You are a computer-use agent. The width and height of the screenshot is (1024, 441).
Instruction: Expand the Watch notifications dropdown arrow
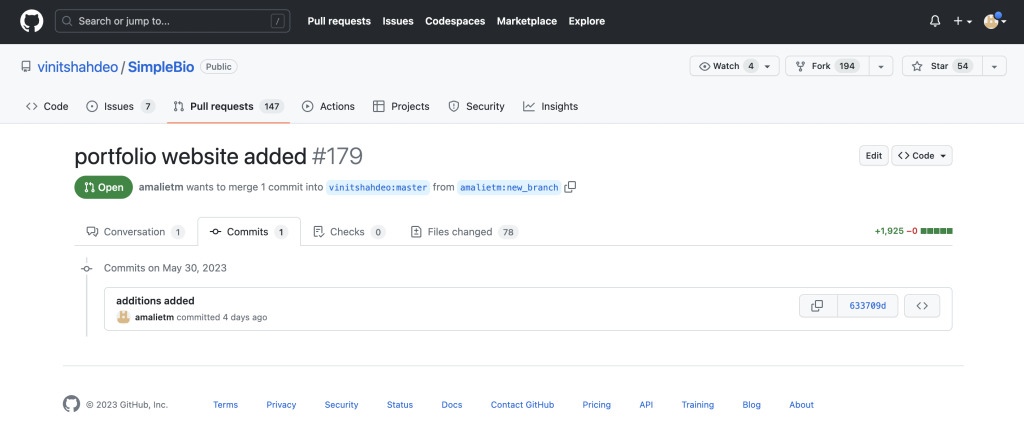pyautogui.click(x=769, y=66)
